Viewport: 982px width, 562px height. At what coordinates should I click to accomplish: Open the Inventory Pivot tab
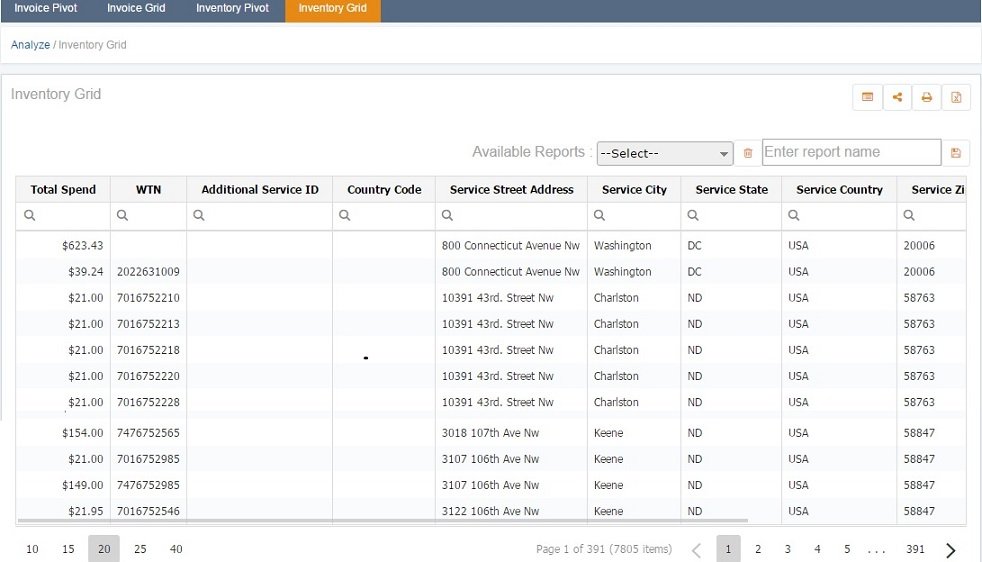[x=232, y=9]
